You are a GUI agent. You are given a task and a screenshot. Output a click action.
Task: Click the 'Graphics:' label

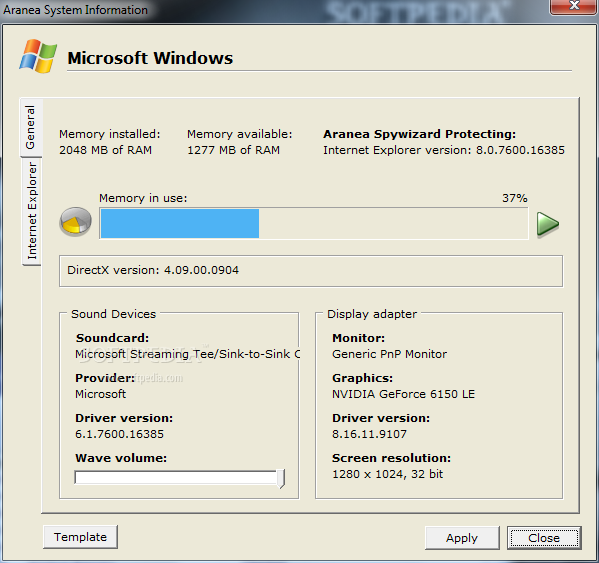(x=363, y=378)
